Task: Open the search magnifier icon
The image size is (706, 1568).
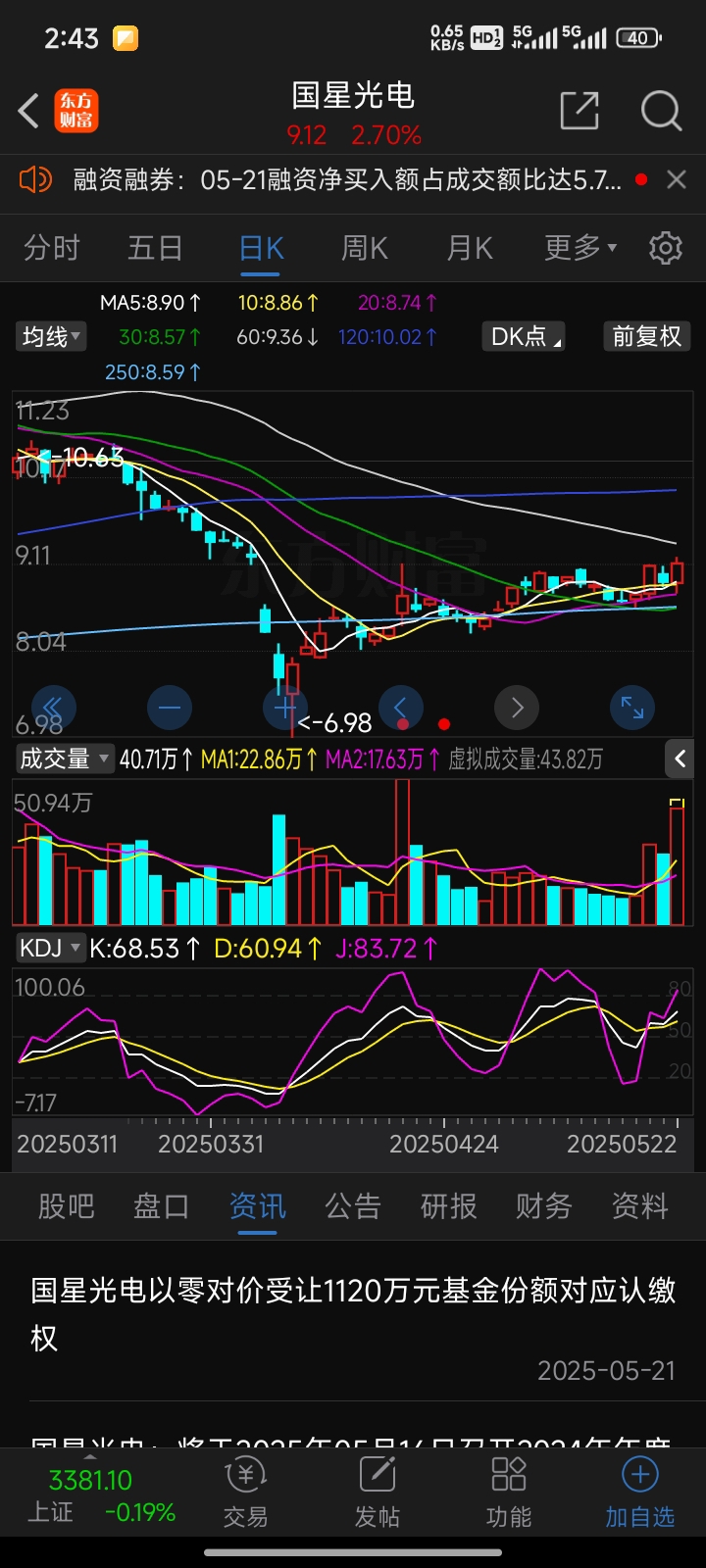Action: (661, 111)
